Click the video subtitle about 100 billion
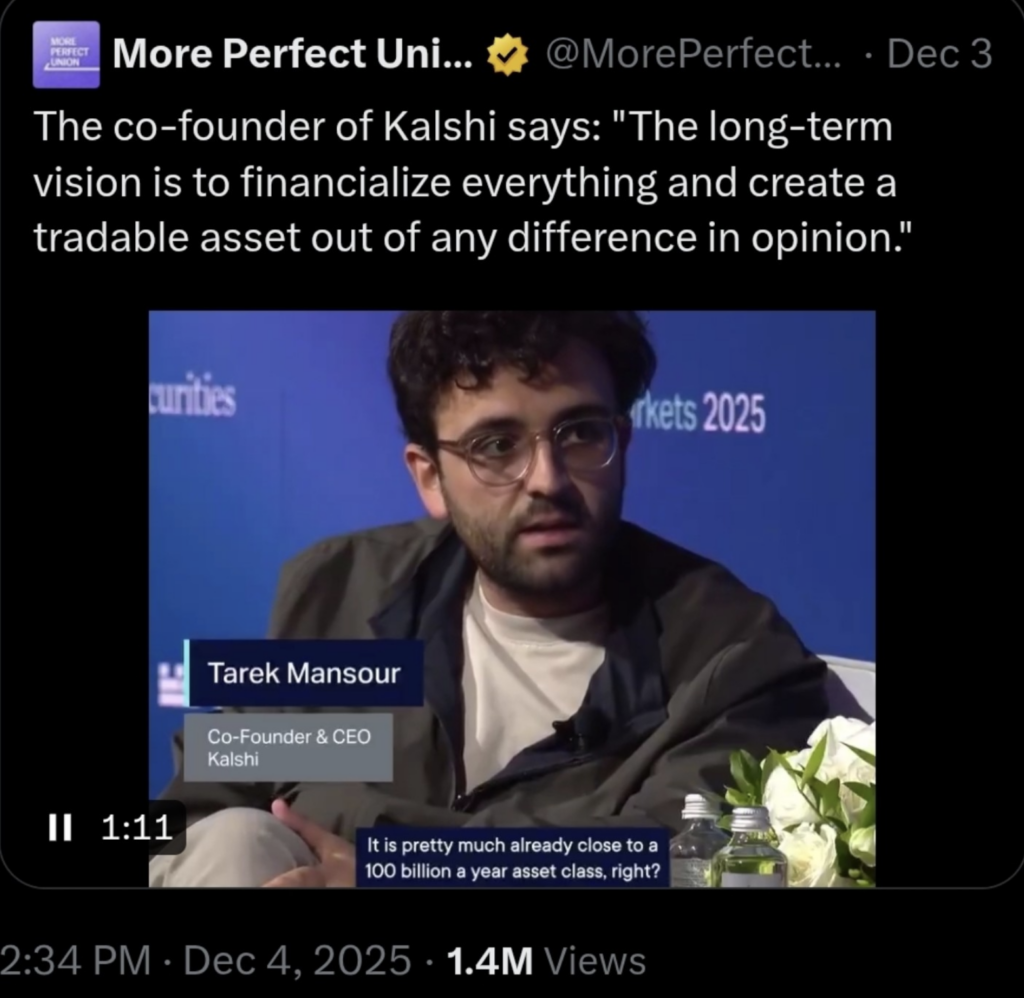Screen dimensions: 1024x998 coord(512,860)
